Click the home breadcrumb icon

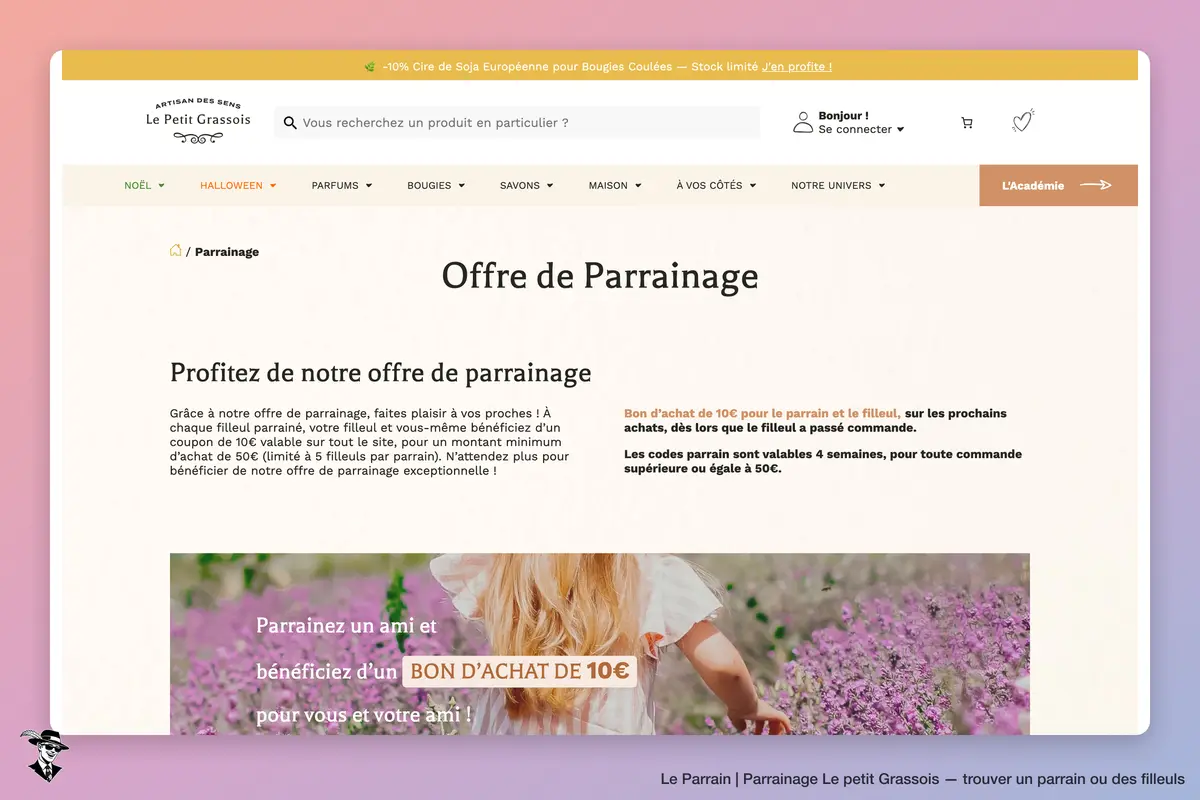[x=176, y=250]
